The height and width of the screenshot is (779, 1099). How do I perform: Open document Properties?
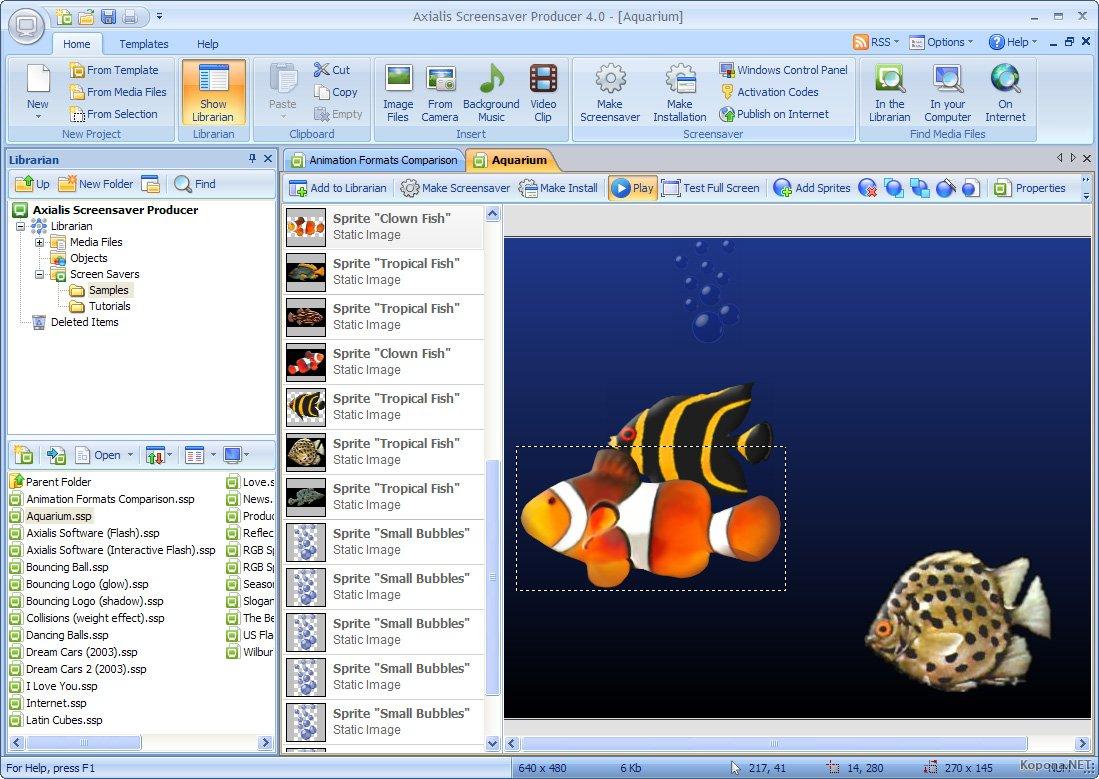click(x=1030, y=188)
